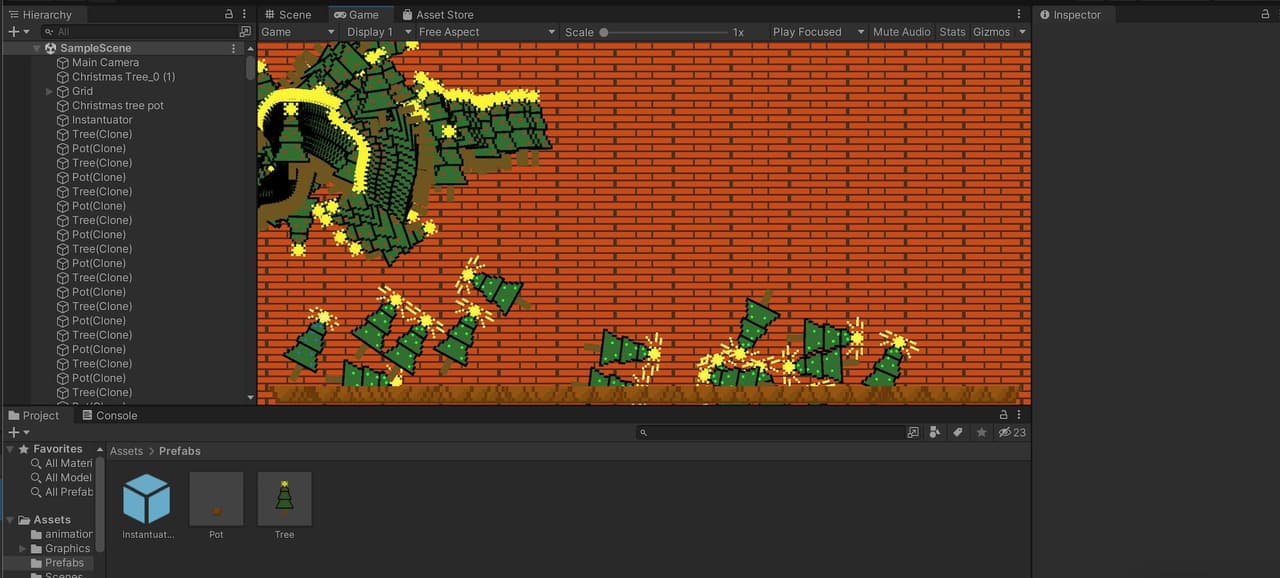Open Project search by type filter icon
The height and width of the screenshot is (578, 1280).
(x=935, y=432)
